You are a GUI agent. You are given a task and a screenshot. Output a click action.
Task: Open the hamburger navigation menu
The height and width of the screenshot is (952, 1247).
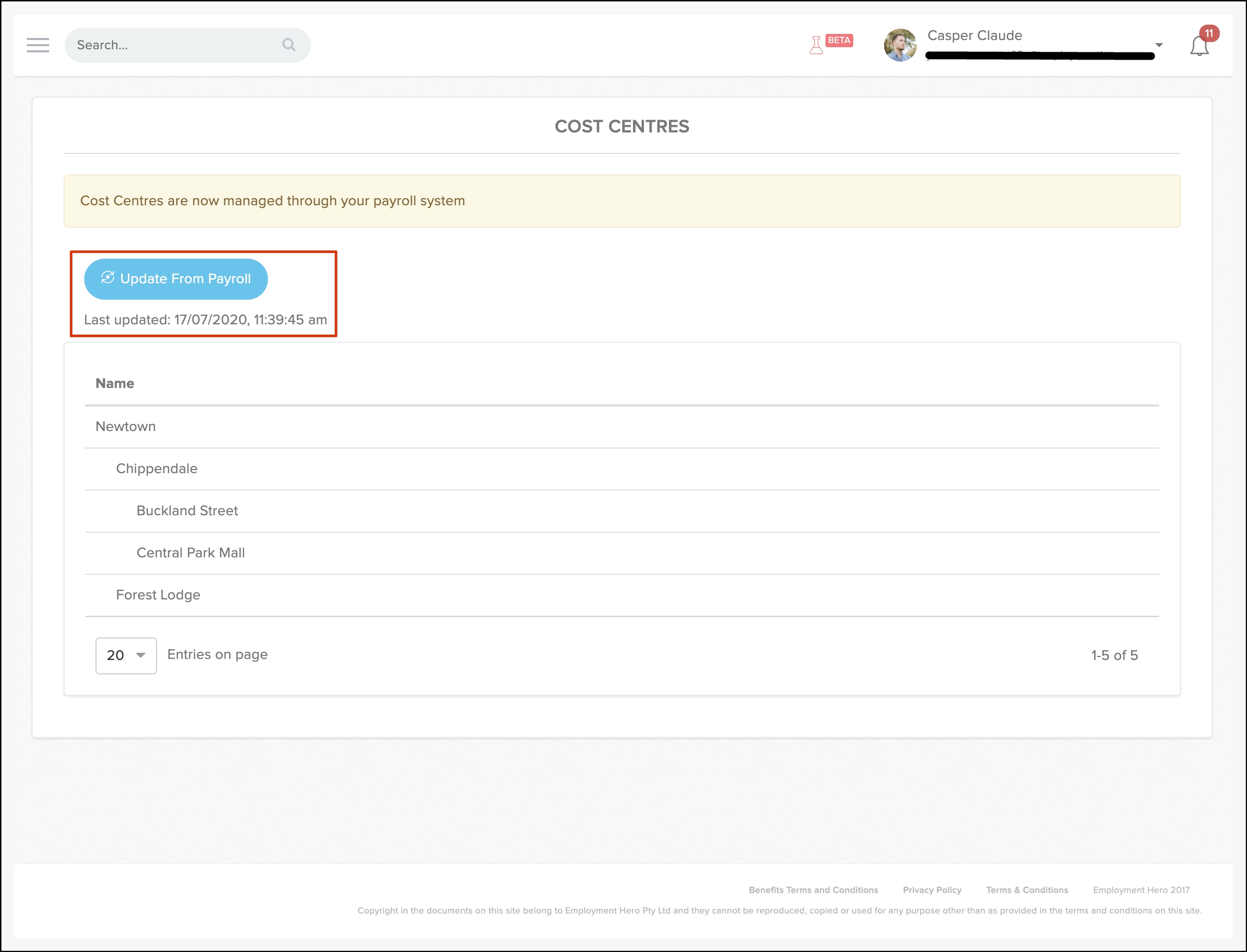pyautogui.click(x=37, y=45)
